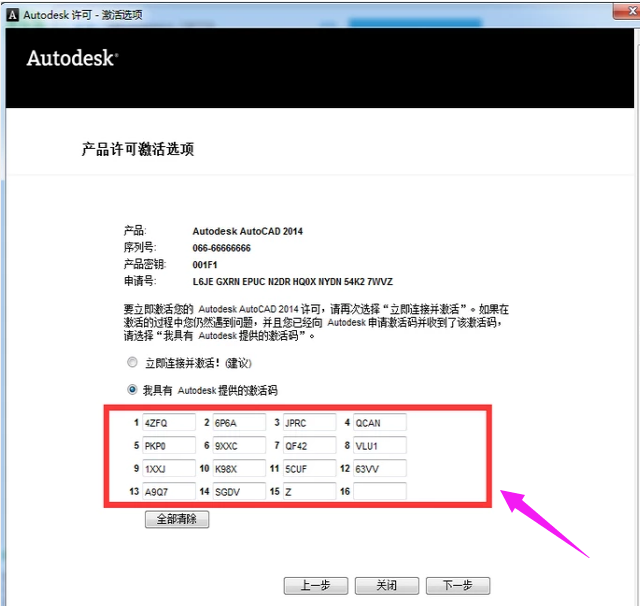640x606 pixels.
Task: Click activation field 10 containing K98X
Action: pos(239,469)
